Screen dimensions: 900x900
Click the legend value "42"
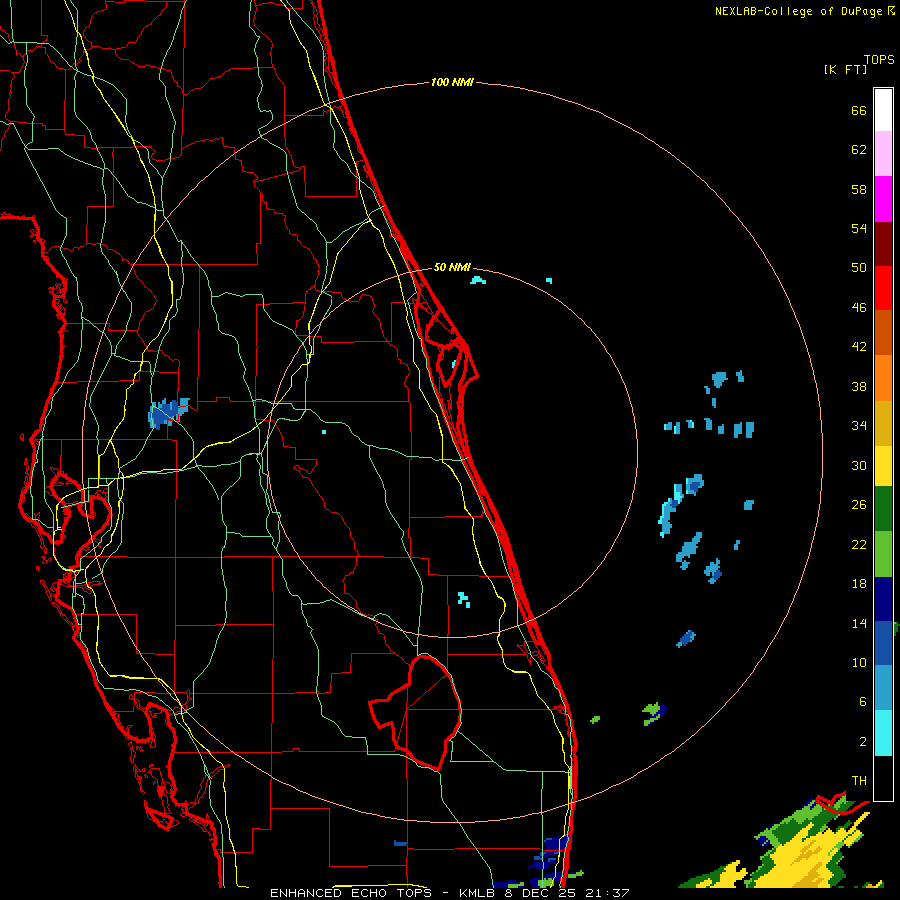point(859,347)
